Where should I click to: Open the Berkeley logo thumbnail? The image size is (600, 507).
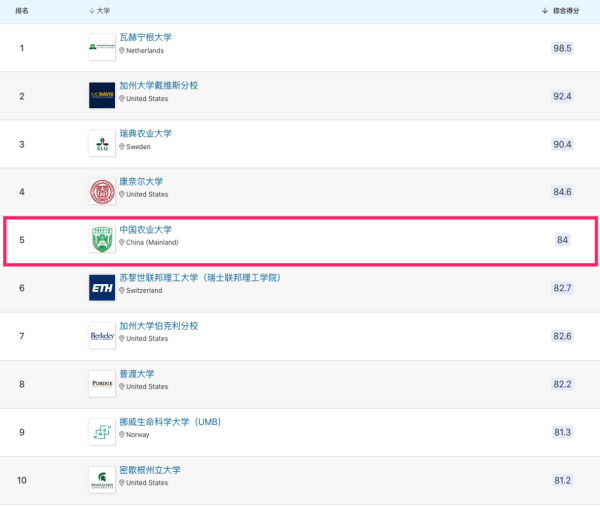pyautogui.click(x=102, y=336)
